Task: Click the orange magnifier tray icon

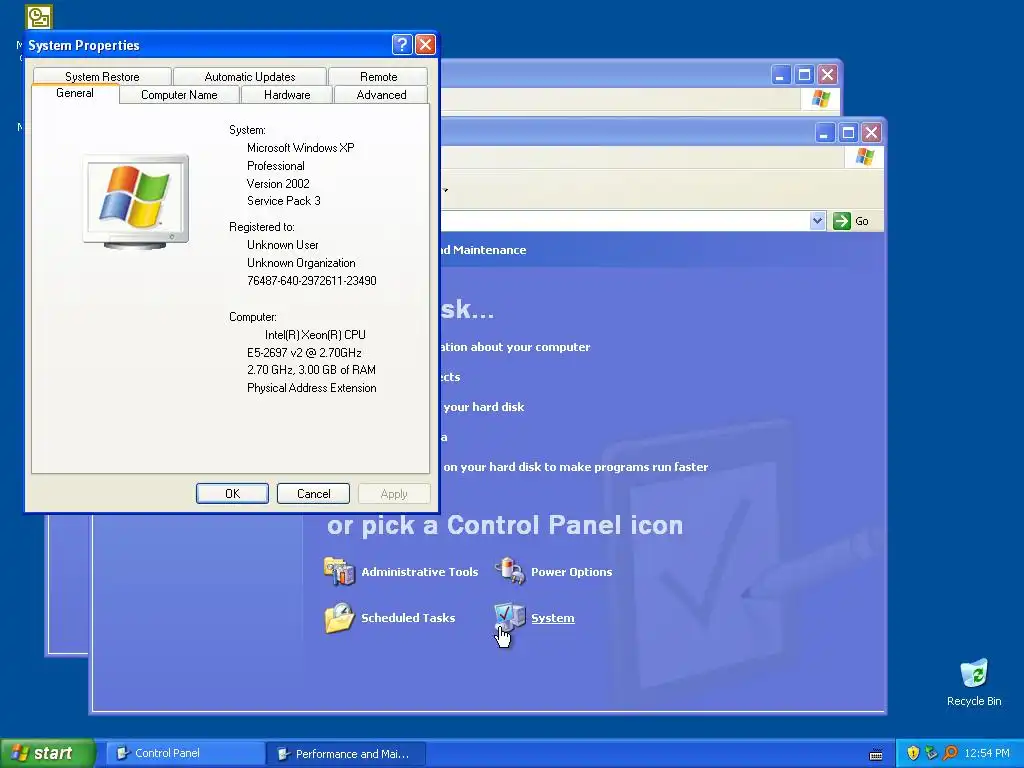Action: click(950, 753)
